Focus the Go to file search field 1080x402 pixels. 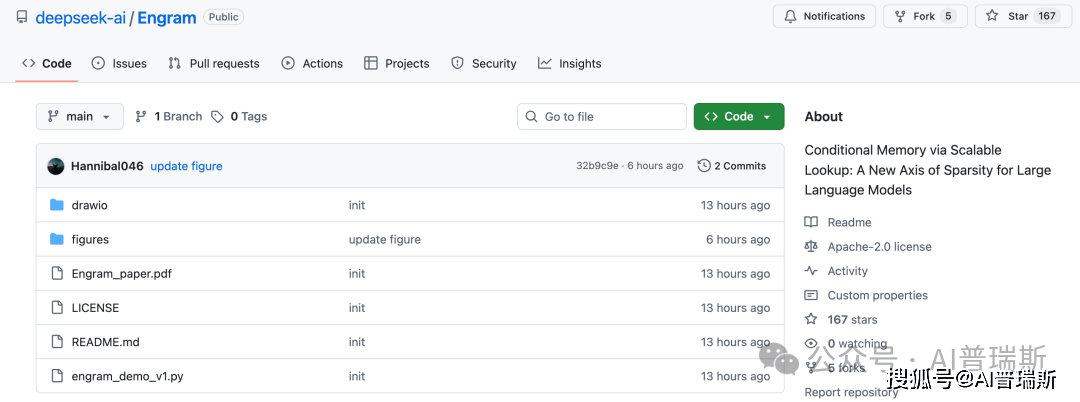point(602,116)
